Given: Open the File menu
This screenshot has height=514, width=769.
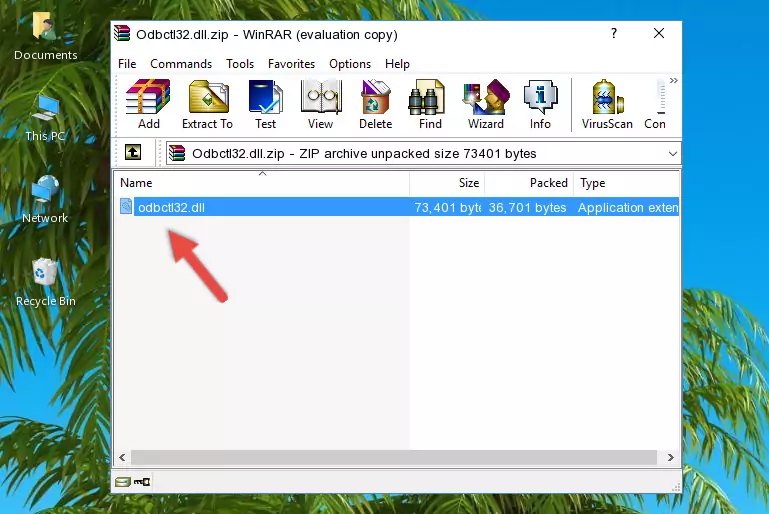Looking at the screenshot, I should (x=127, y=64).
